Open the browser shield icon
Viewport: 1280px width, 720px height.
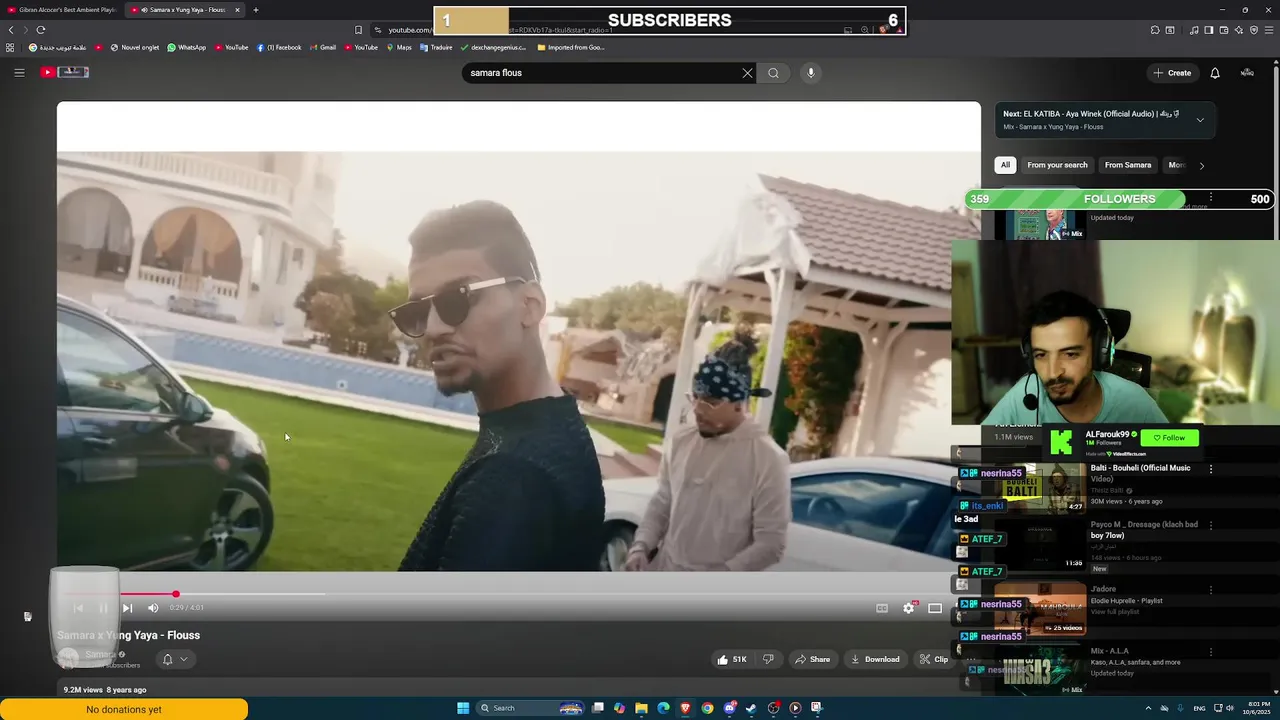point(1254,30)
